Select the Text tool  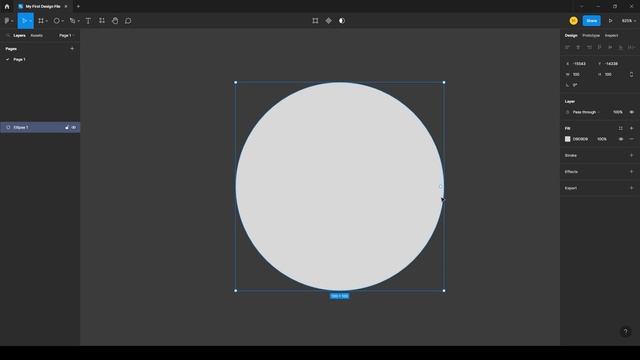[88, 21]
